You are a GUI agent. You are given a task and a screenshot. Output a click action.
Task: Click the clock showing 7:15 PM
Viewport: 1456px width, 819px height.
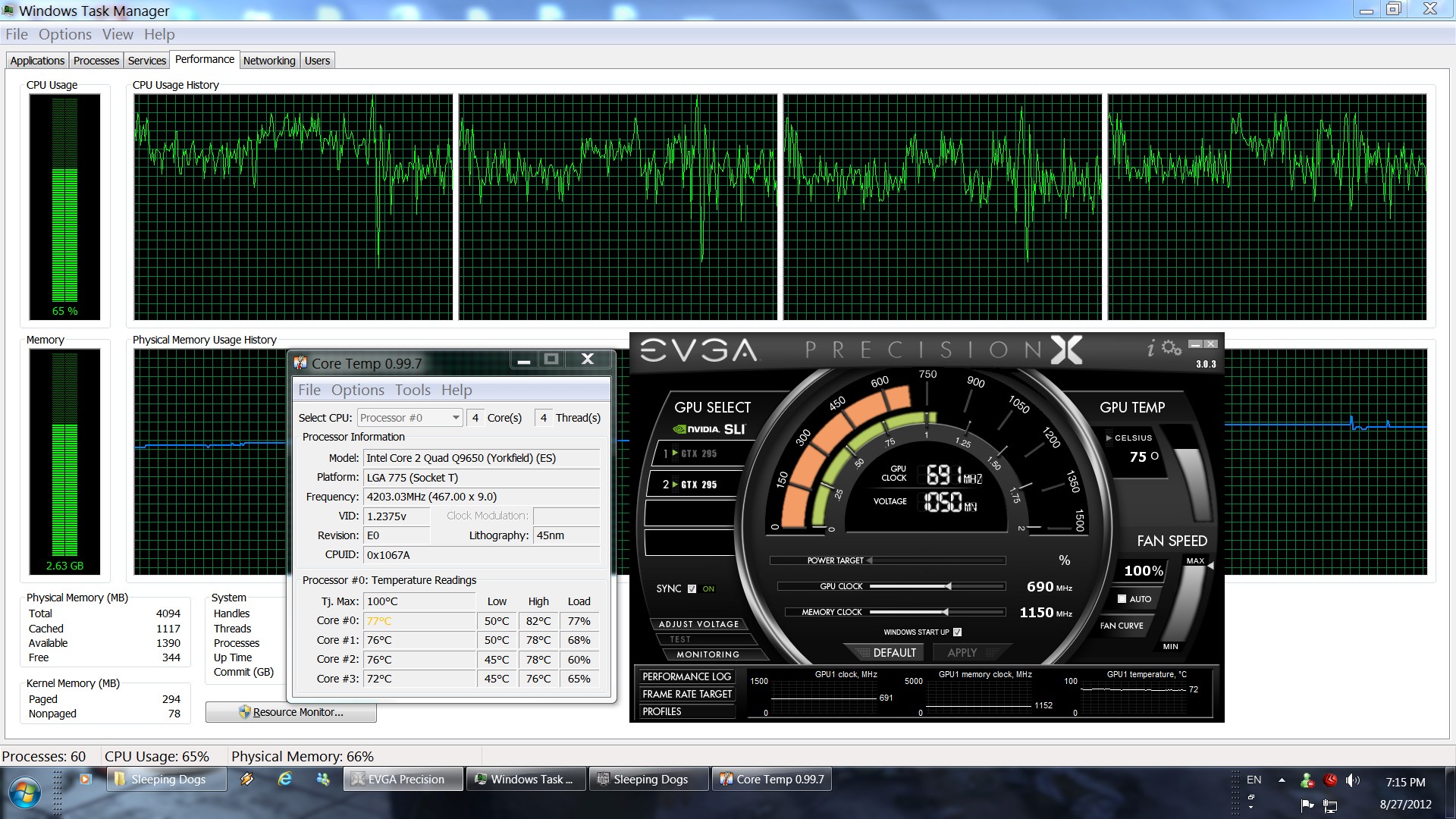click(x=1405, y=782)
